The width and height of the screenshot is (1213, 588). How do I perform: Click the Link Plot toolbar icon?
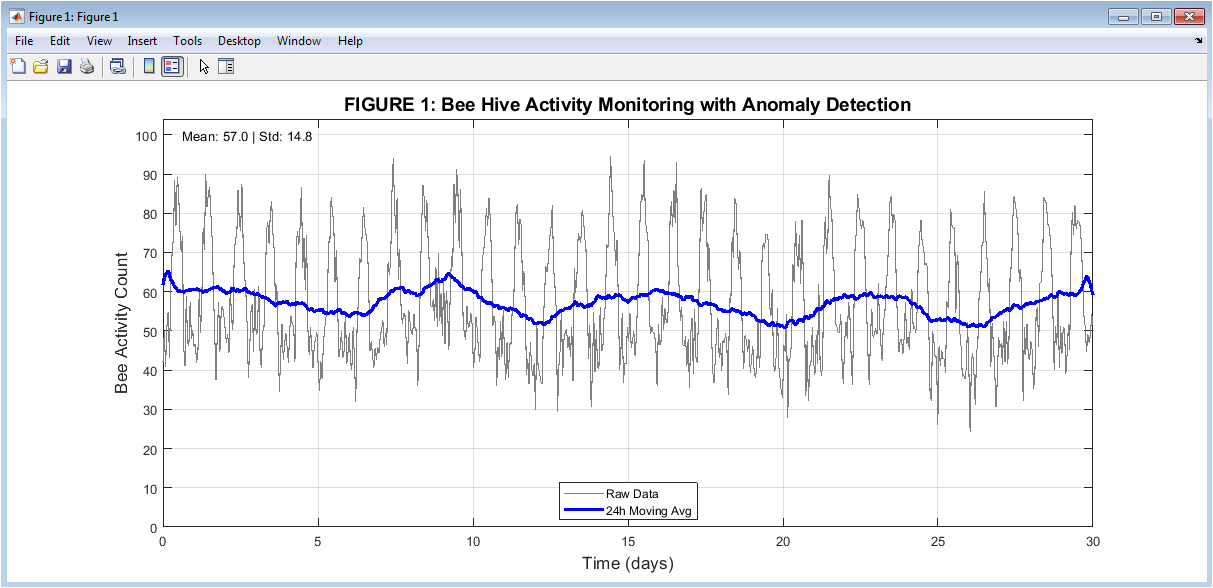(118, 67)
